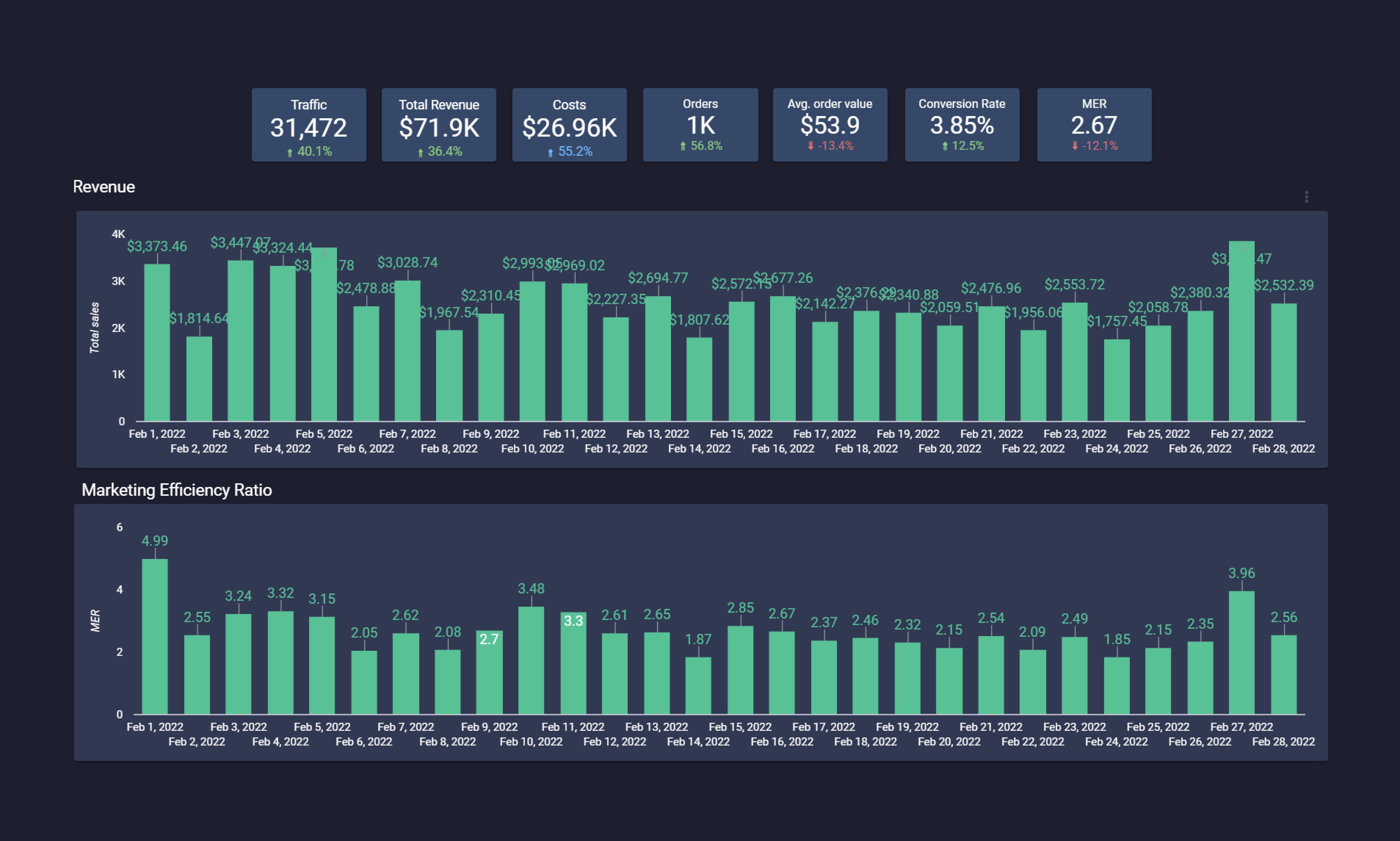Screen dimensions: 1400x841
Task: Click the Total Revenue 36.4% change indicator
Action: coord(439,151)
